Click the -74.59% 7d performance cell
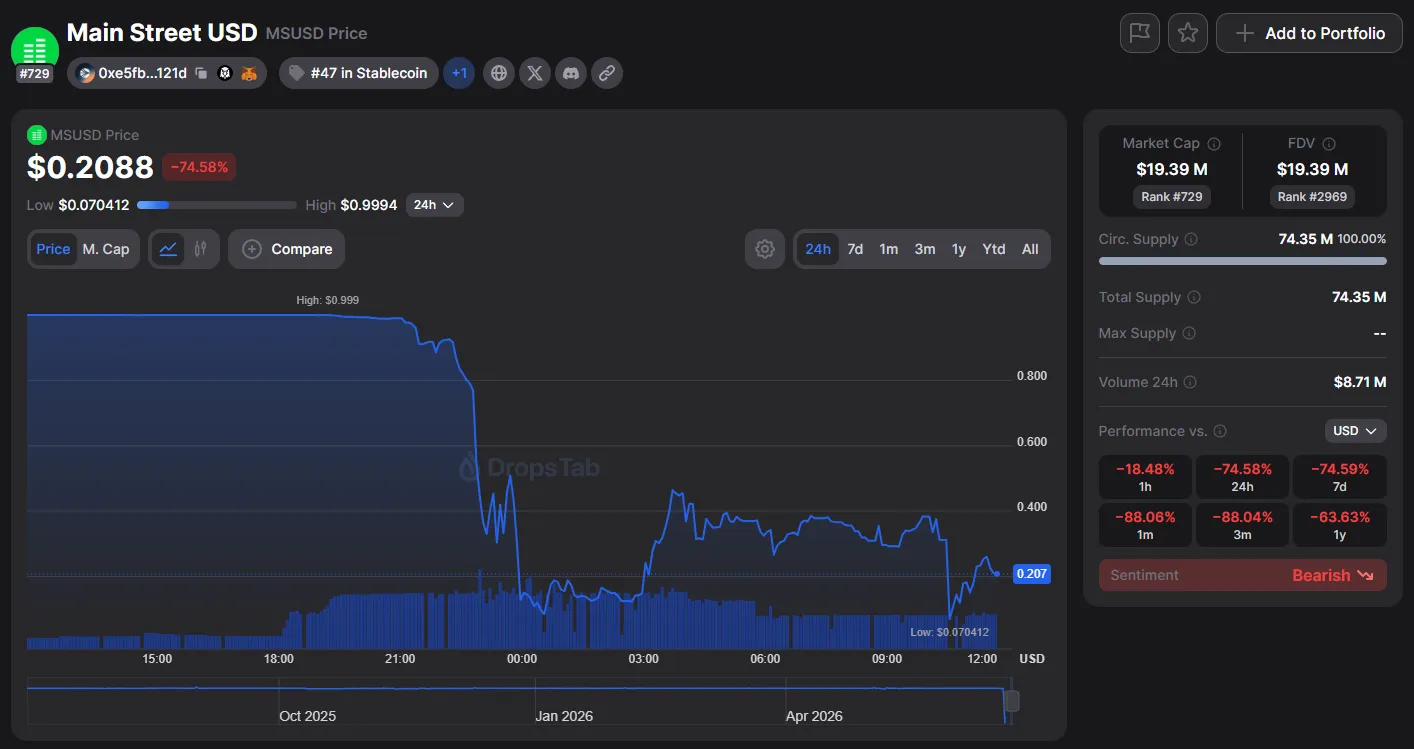 1340,477
